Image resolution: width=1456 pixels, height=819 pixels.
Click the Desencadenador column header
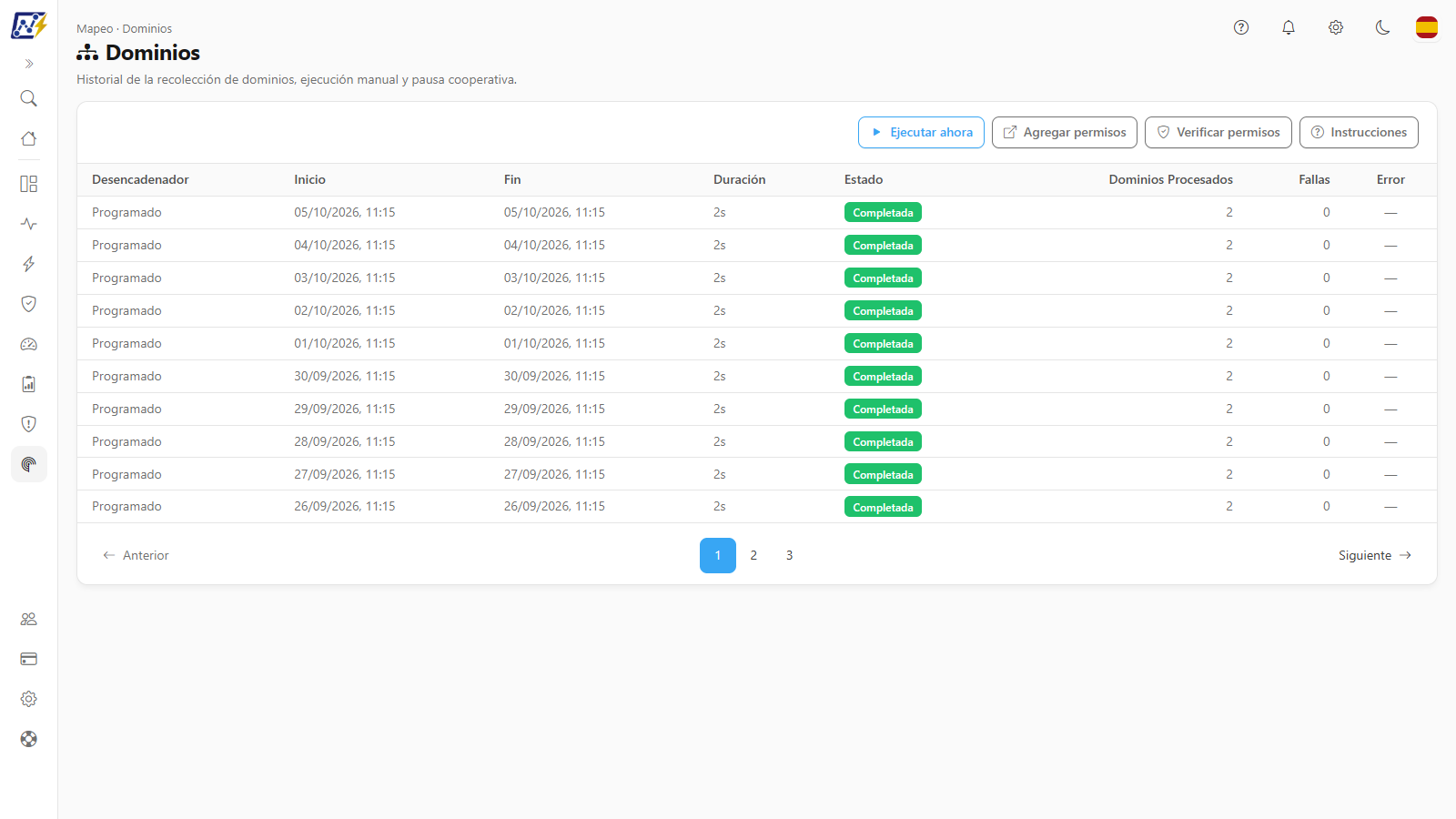pyautogui.click(x=140, y=180)
